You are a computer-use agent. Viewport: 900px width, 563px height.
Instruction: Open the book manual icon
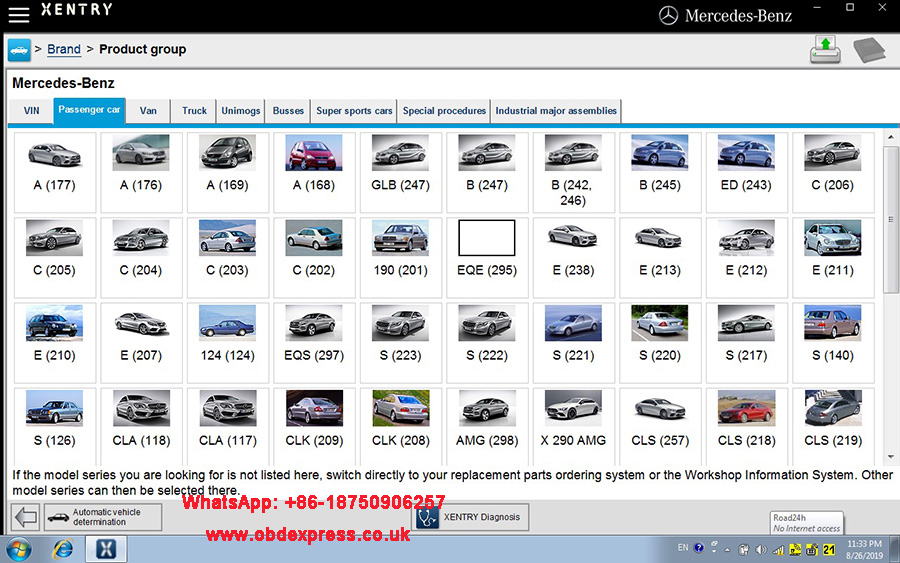pos(869,50)
